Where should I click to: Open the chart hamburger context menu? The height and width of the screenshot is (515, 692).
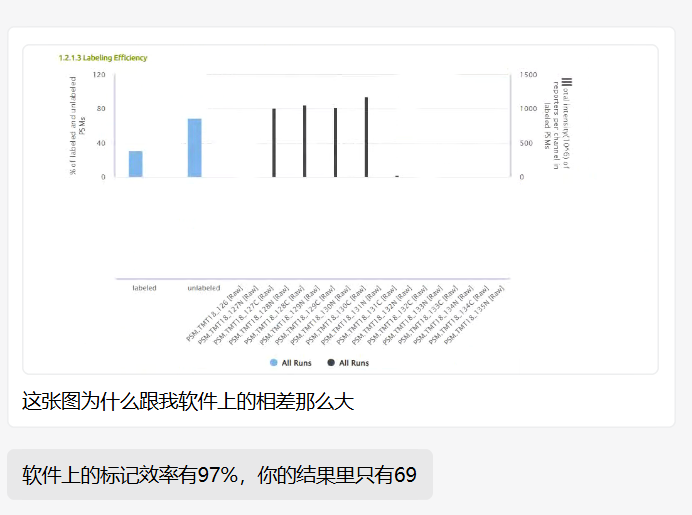[567, 82]
